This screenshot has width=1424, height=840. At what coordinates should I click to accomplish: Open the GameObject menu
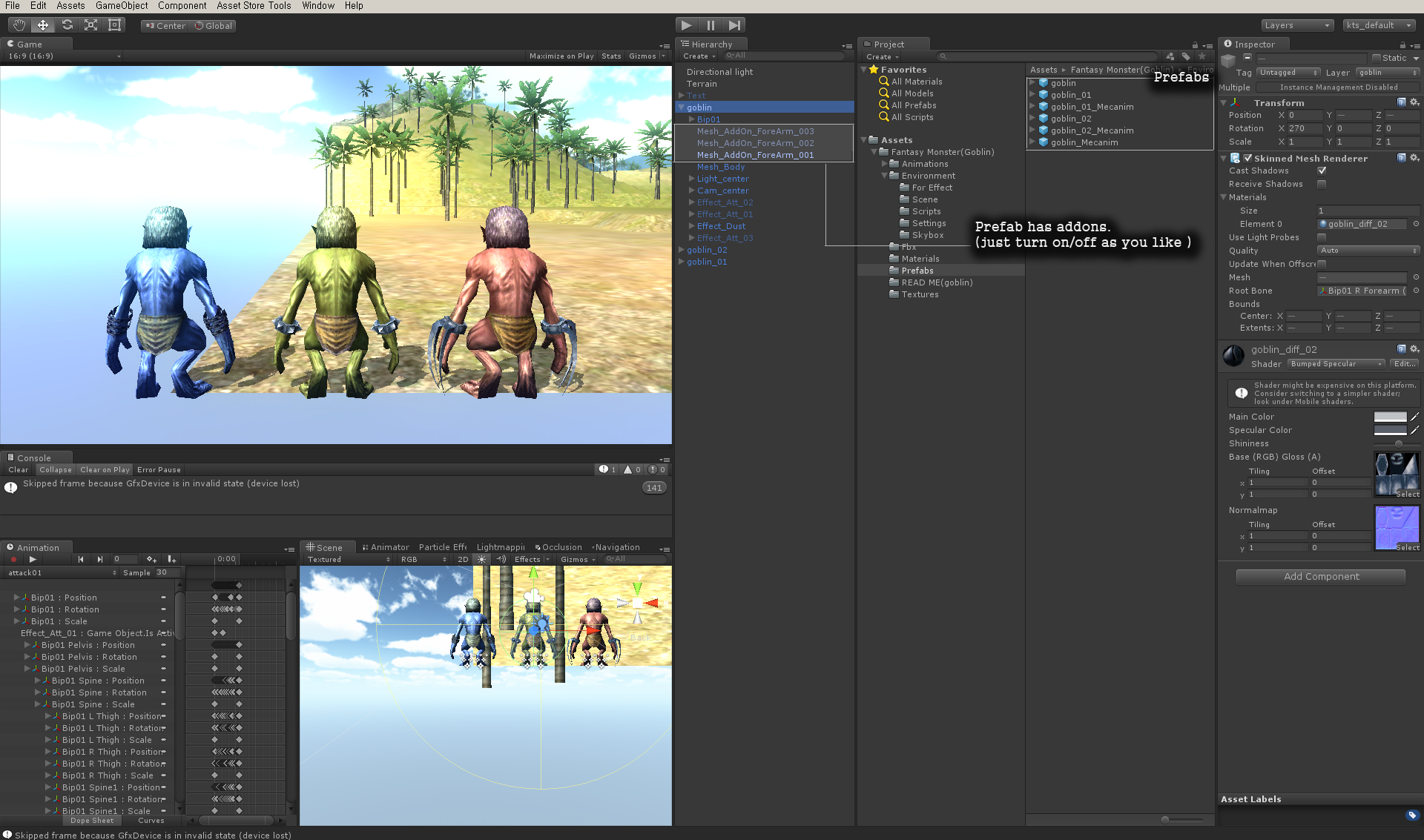click(122, 6)
